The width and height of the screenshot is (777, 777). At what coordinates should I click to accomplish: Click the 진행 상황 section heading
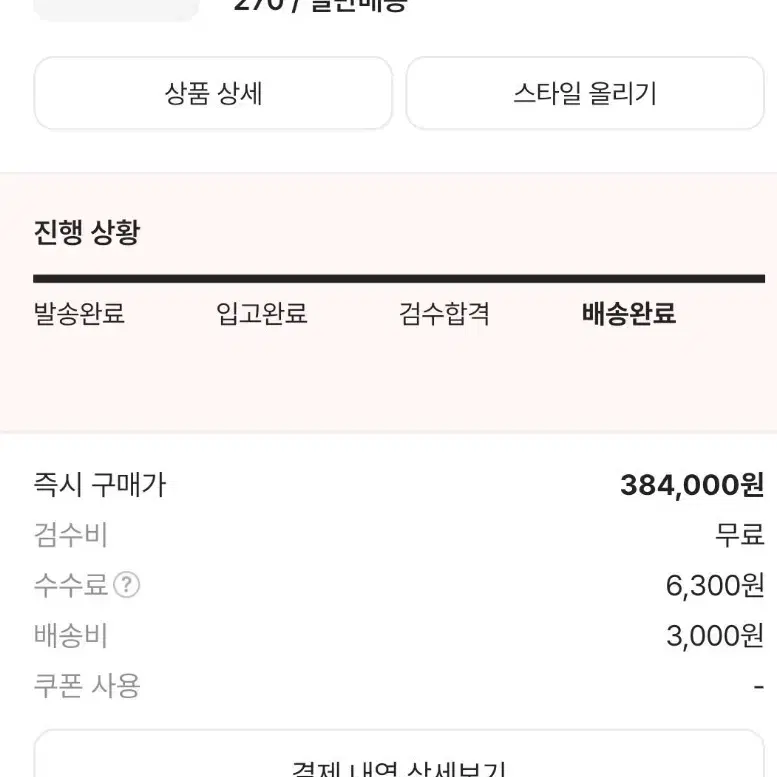(x=87, y=233)
